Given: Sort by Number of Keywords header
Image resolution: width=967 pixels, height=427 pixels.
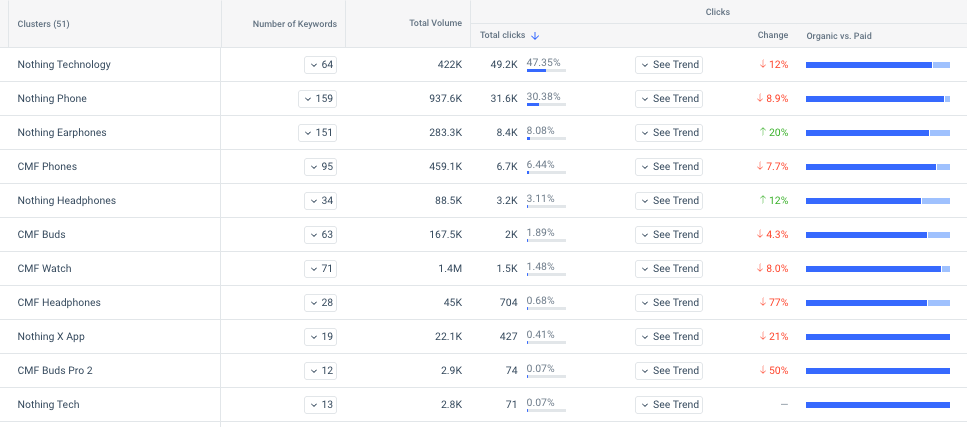Looking at the screenshot, I should [x=295, y=24].
